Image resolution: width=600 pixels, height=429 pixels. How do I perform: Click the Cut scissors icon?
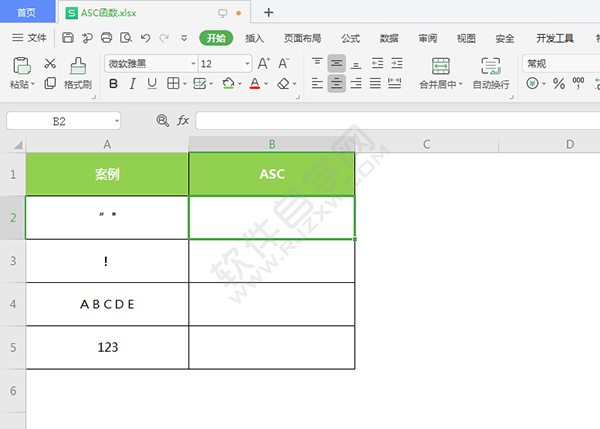(50, 63)
